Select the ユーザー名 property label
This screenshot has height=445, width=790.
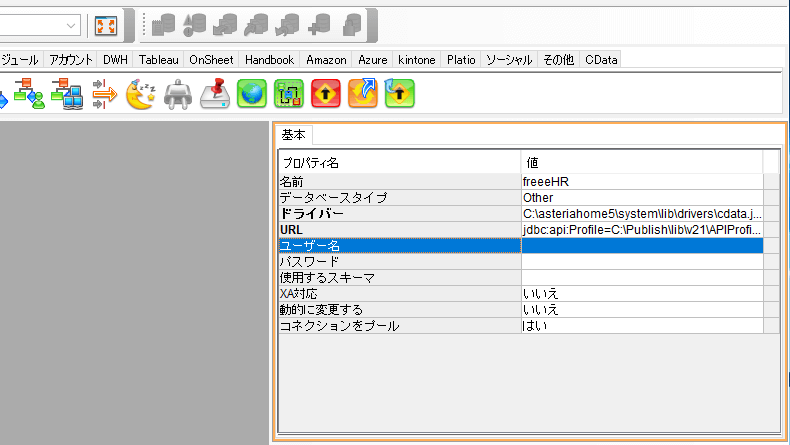point(400,245)
